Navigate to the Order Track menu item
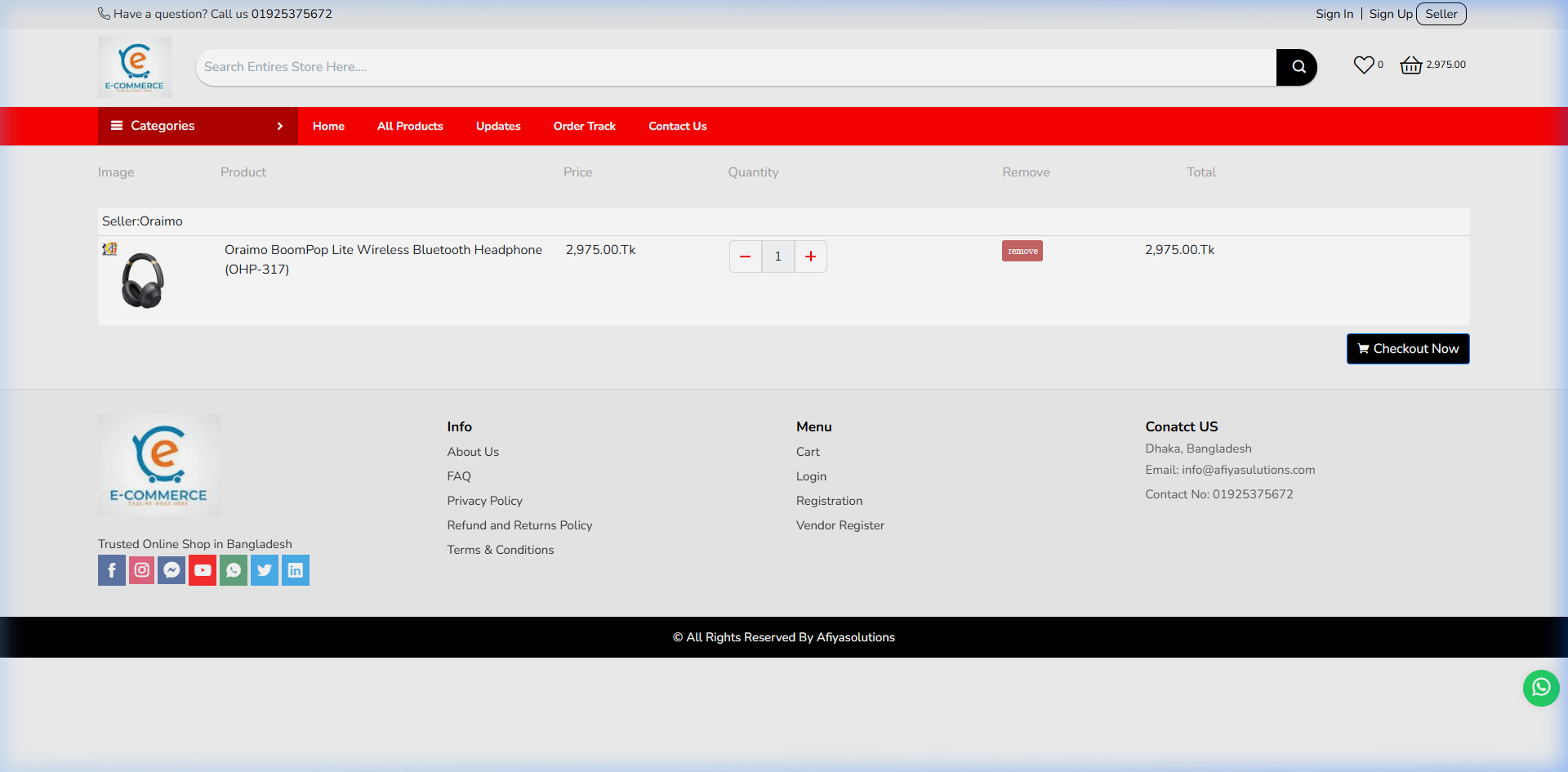The width and height of the screenshot is (1568, 772). click(584, 126)
